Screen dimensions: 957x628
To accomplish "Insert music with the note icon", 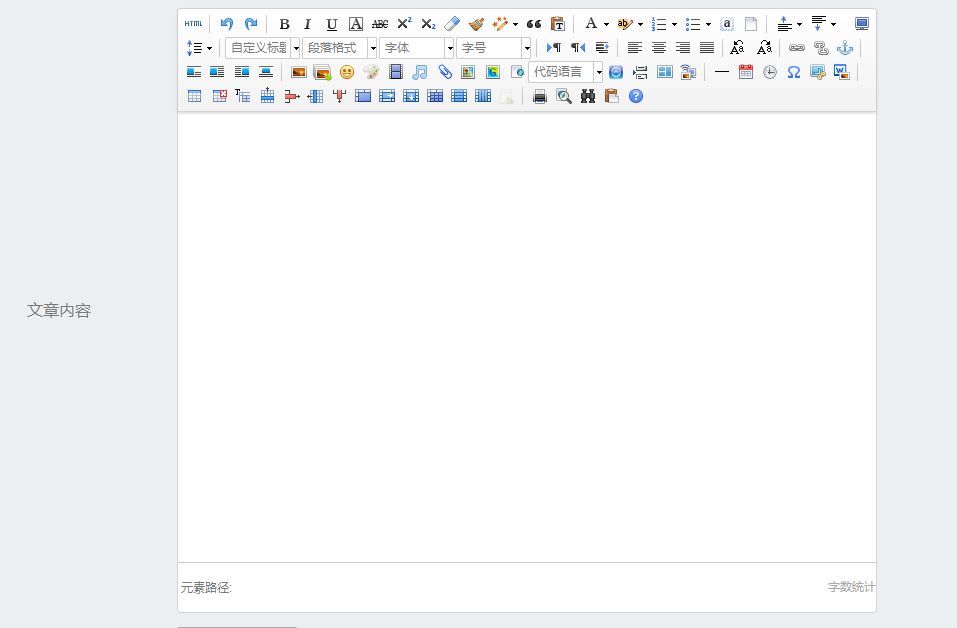I will (420, 72).
